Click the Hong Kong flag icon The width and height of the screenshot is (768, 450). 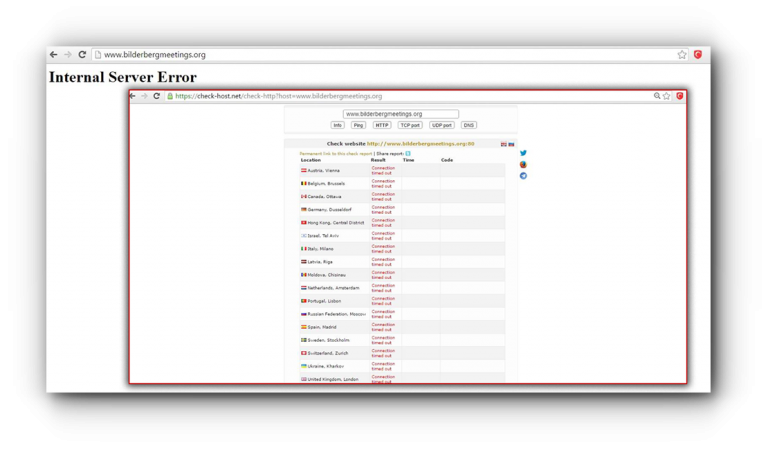pyautogui.click(x=304, y=223)
